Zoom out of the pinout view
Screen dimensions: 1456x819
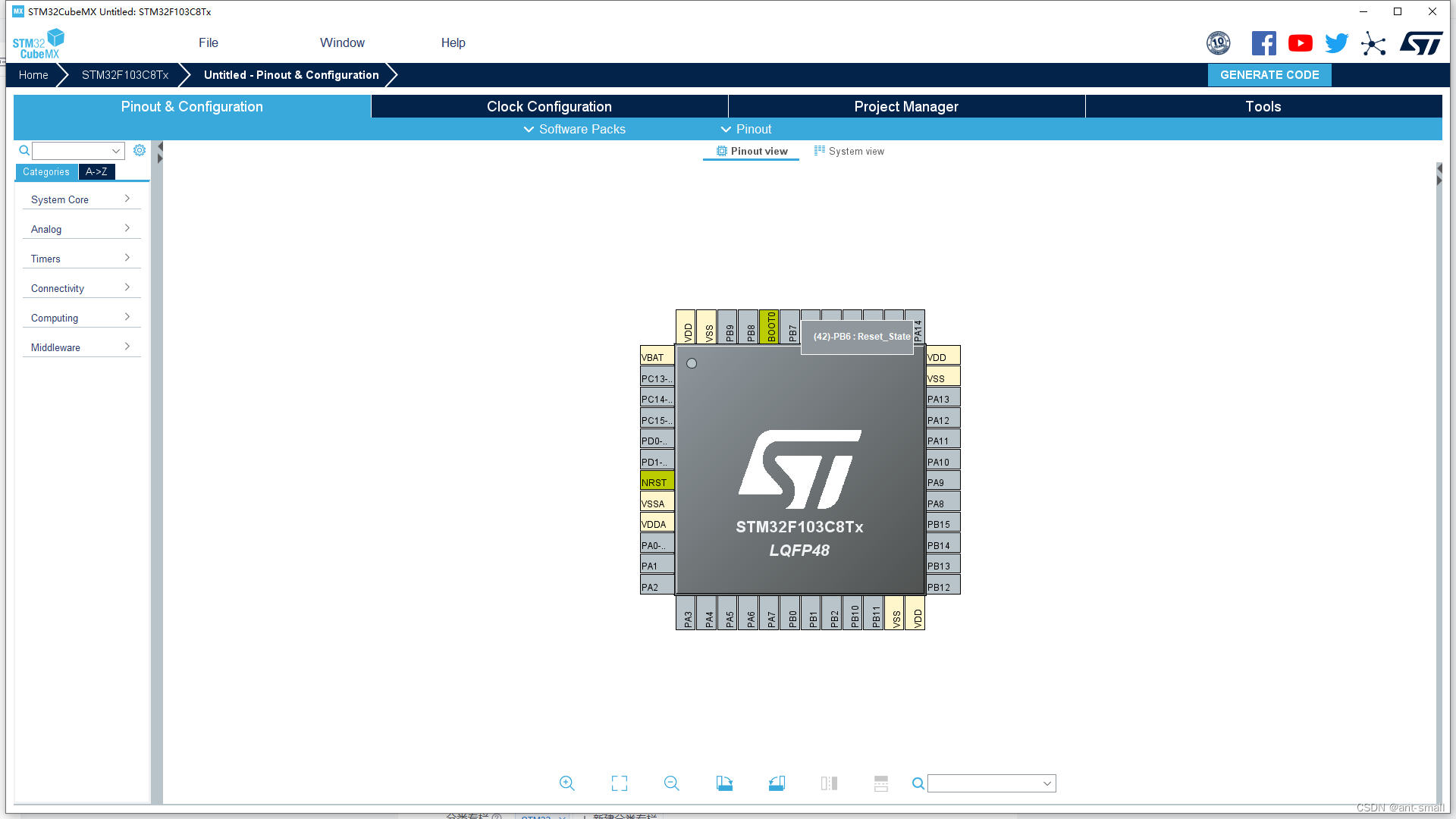(671, 783)
